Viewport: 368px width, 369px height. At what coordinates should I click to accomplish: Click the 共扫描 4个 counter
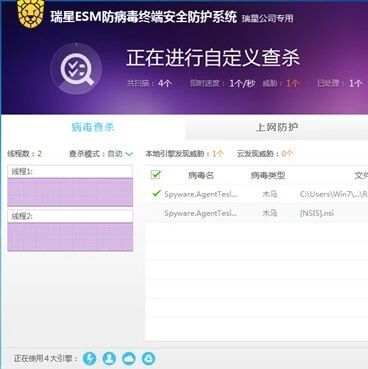pos(149,83)
